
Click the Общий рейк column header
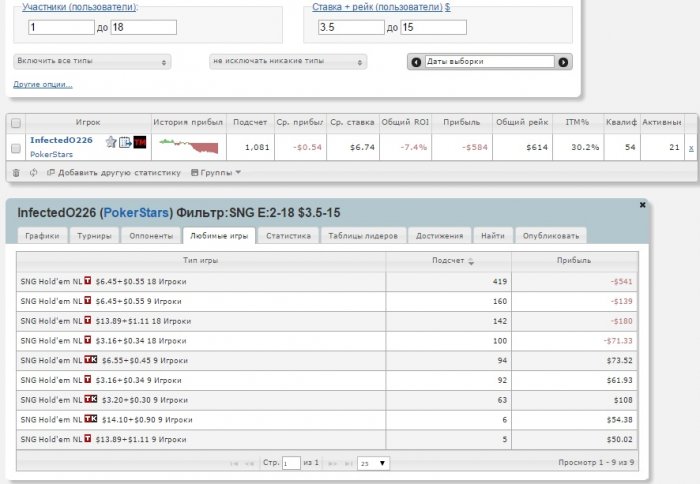click(x=522, y=122)
